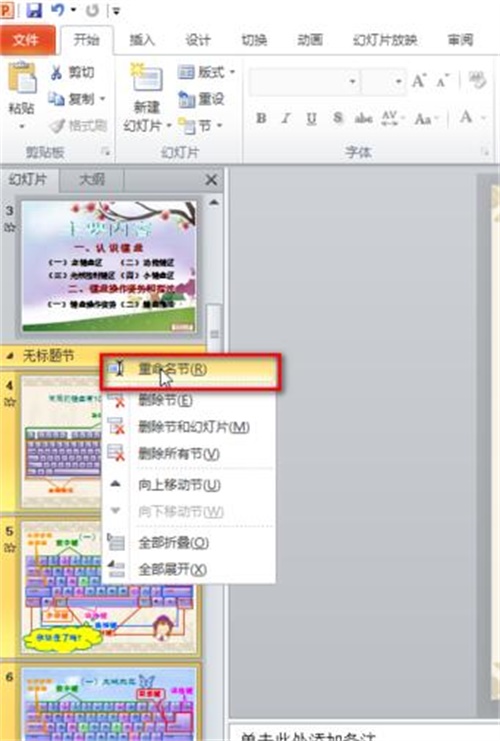Image resolution: width=500 pixels, height=741 pixels.
Task: Click the 重设 reset slide button
Action: coord(201,99)
